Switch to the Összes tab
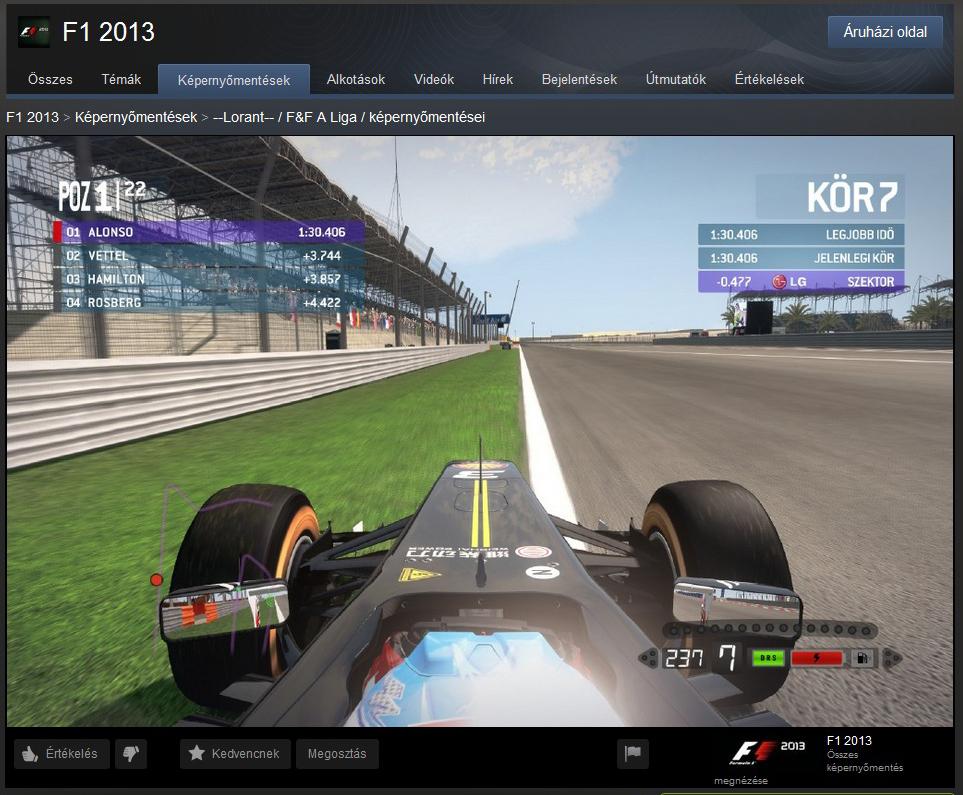This screenshot has height=795, width=963. tap(50, 79)
